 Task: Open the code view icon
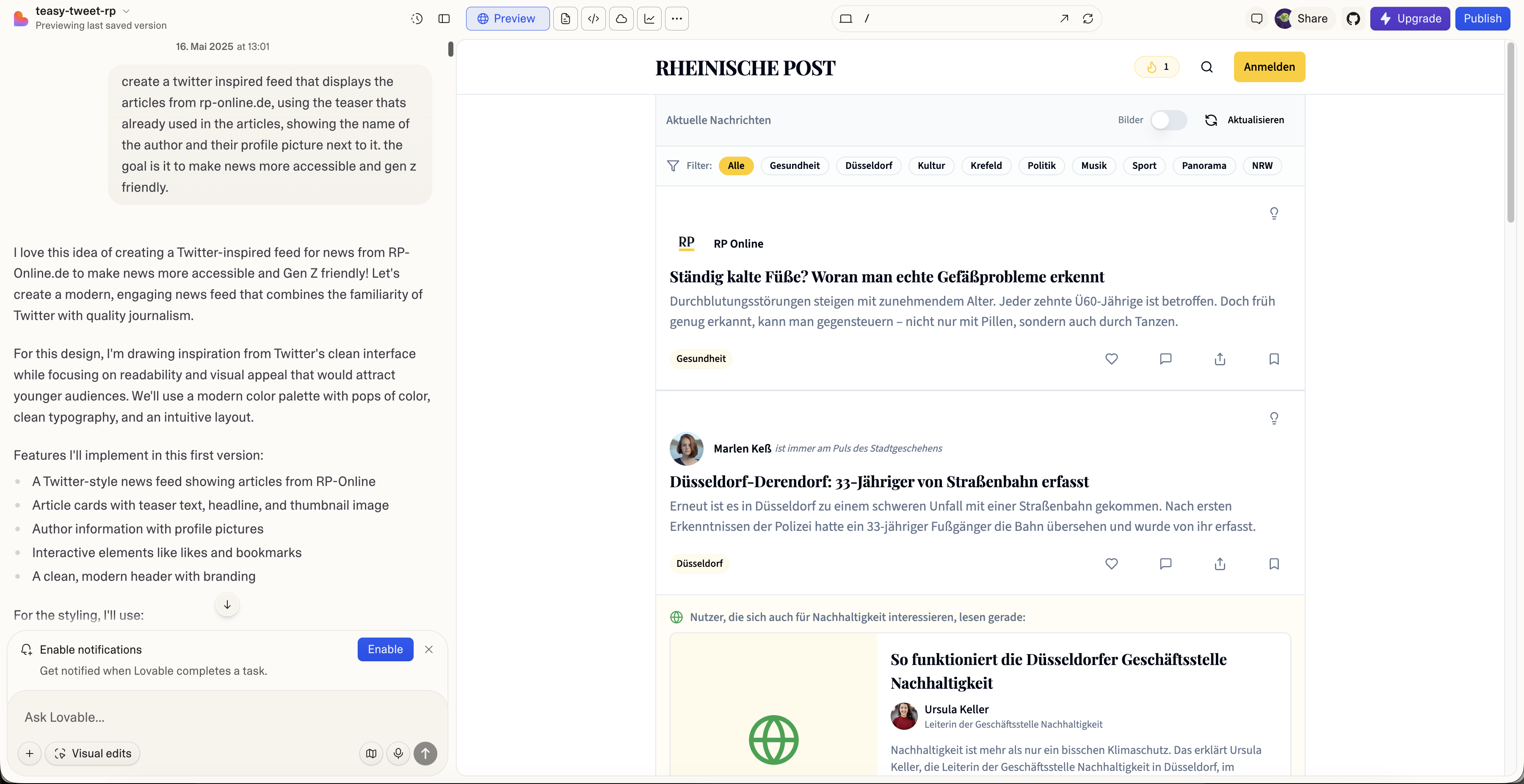click(594, 18)
